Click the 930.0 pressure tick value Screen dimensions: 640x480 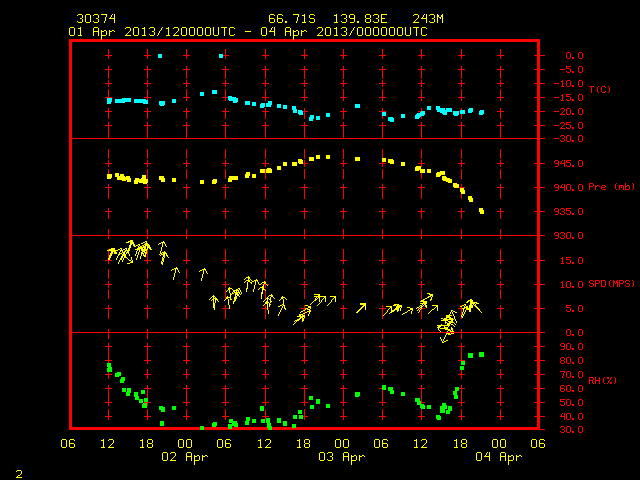coord(568,236)
